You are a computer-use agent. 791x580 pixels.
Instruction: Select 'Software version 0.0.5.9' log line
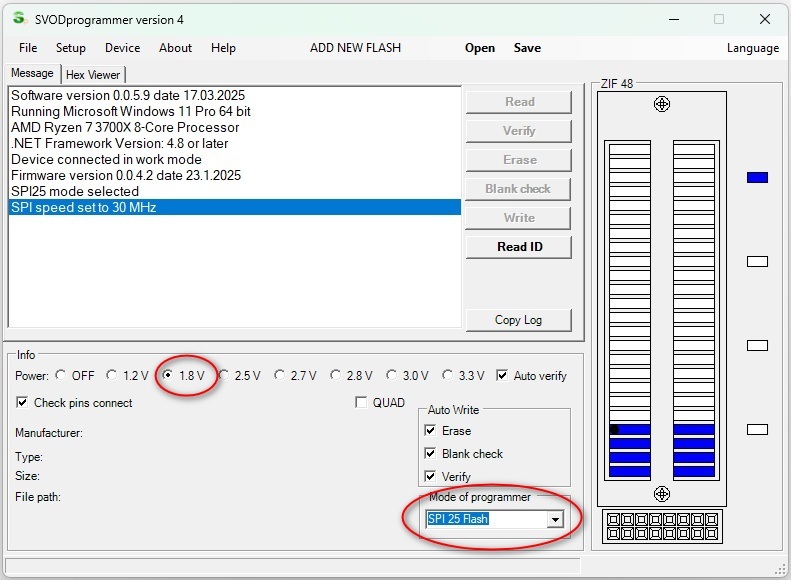click(235, 95)
